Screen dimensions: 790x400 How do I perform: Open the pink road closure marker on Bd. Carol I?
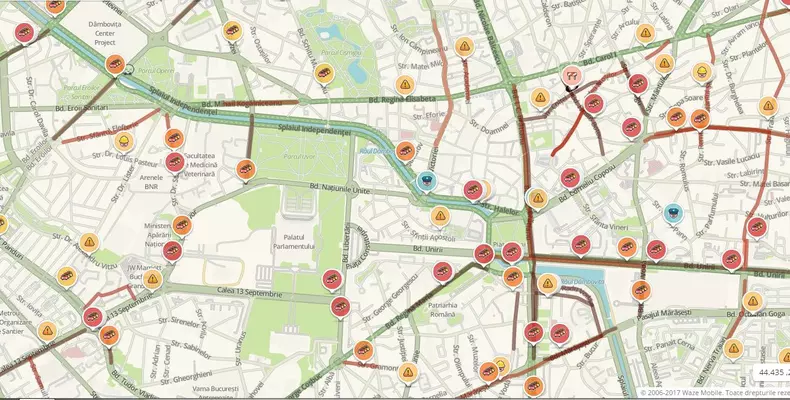click(572, 76)
